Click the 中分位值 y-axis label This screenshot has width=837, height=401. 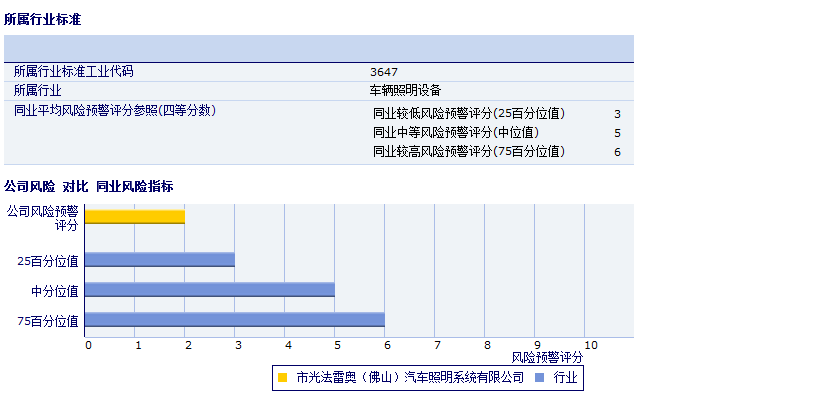55,291
